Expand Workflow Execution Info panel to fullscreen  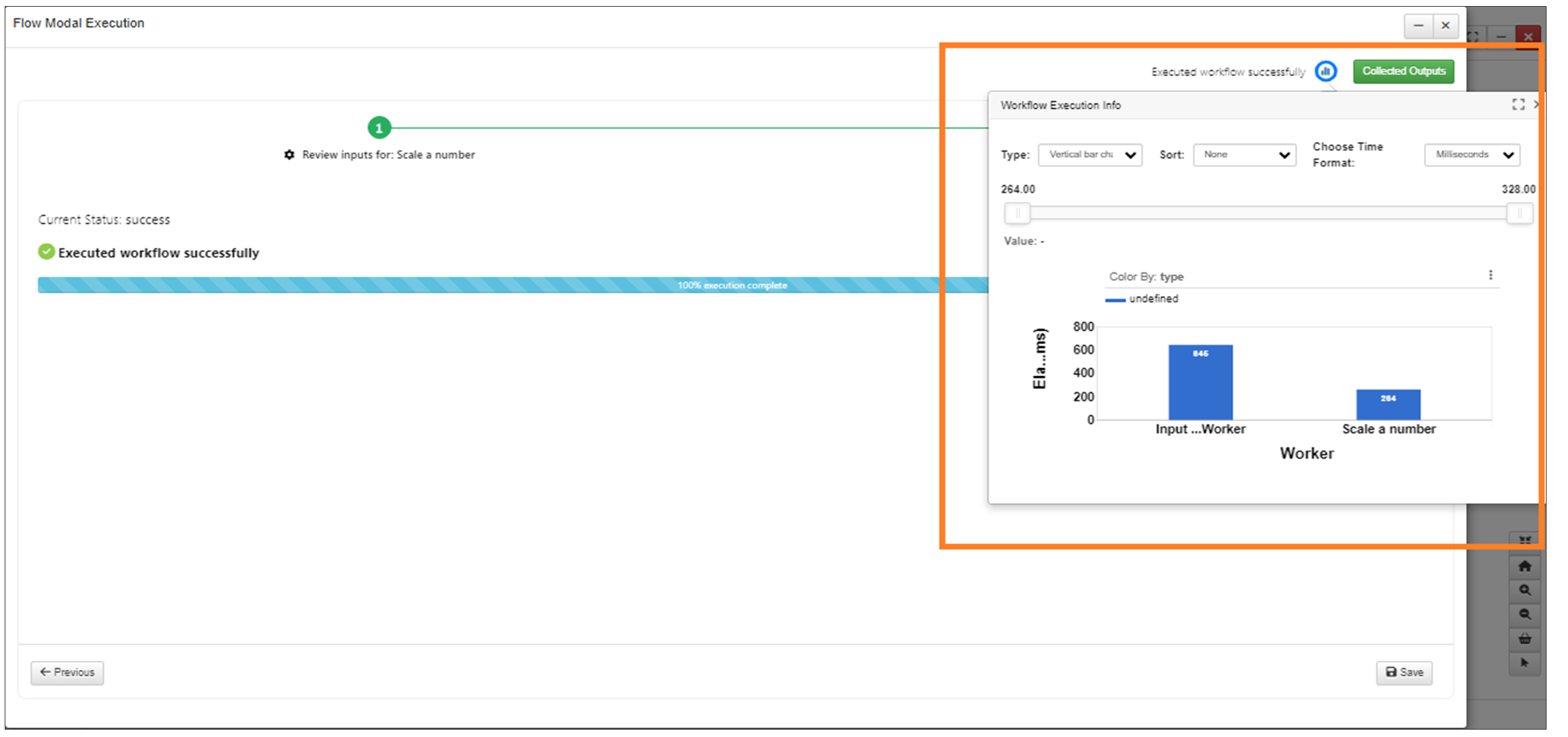tap(1518, 105)
